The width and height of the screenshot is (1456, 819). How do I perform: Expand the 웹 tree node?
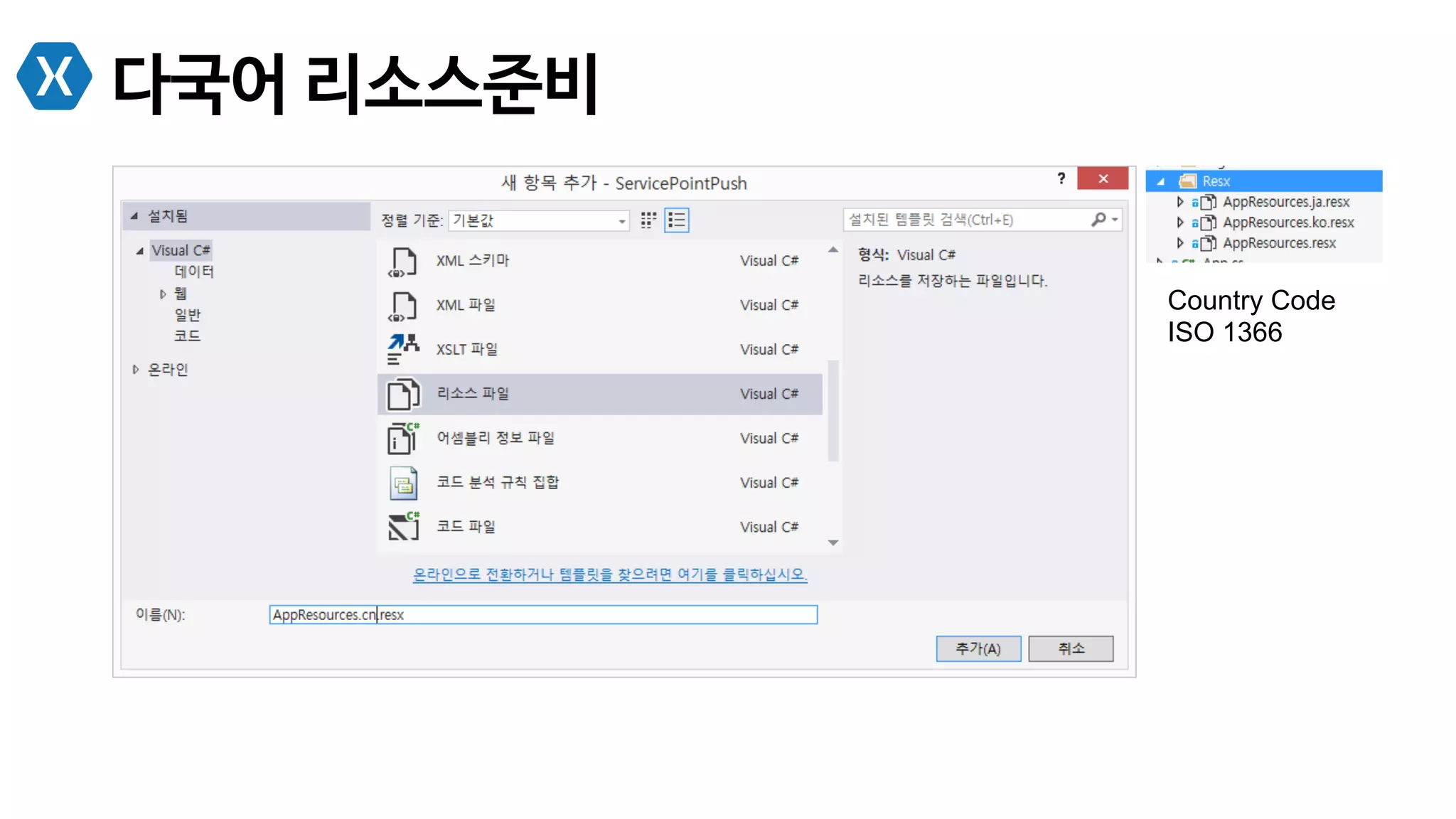coord(163,294)
